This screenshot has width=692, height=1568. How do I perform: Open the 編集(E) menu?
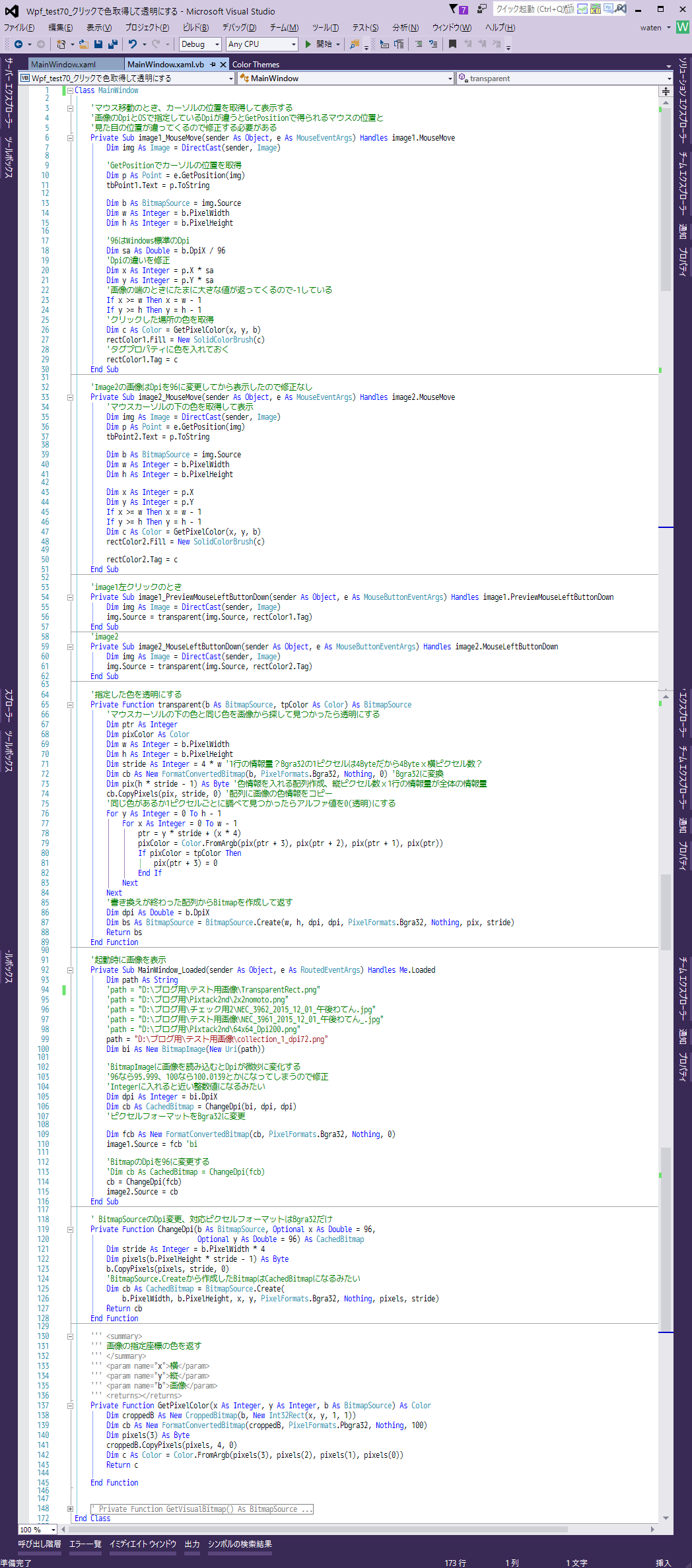coord(61,28)
